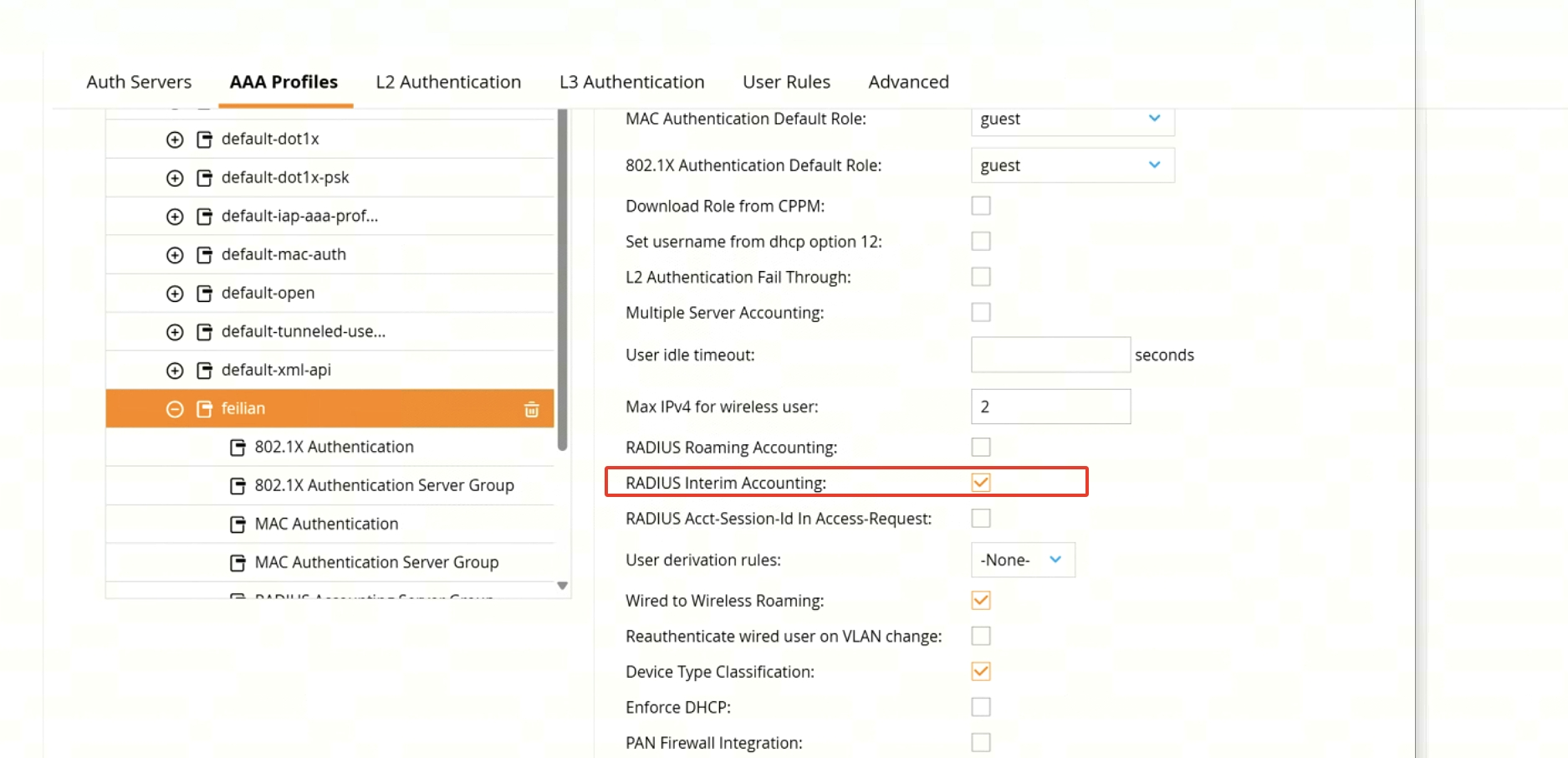This screenshot has height=758, width=1568.
Task: Expand the default-tunneled-use profile
Action: click(175, 332)
